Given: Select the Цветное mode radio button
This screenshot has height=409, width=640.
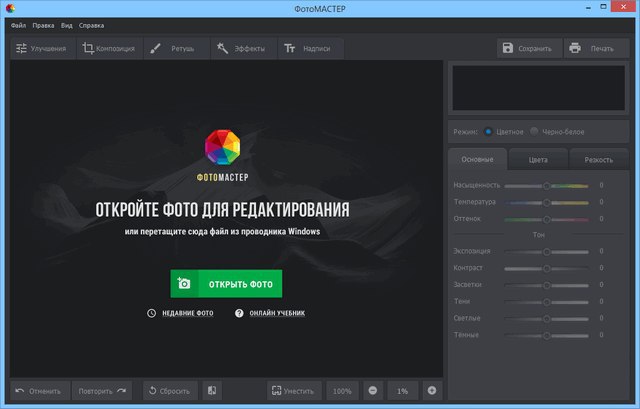Looking at the screenshot, I should coord(488,131).
